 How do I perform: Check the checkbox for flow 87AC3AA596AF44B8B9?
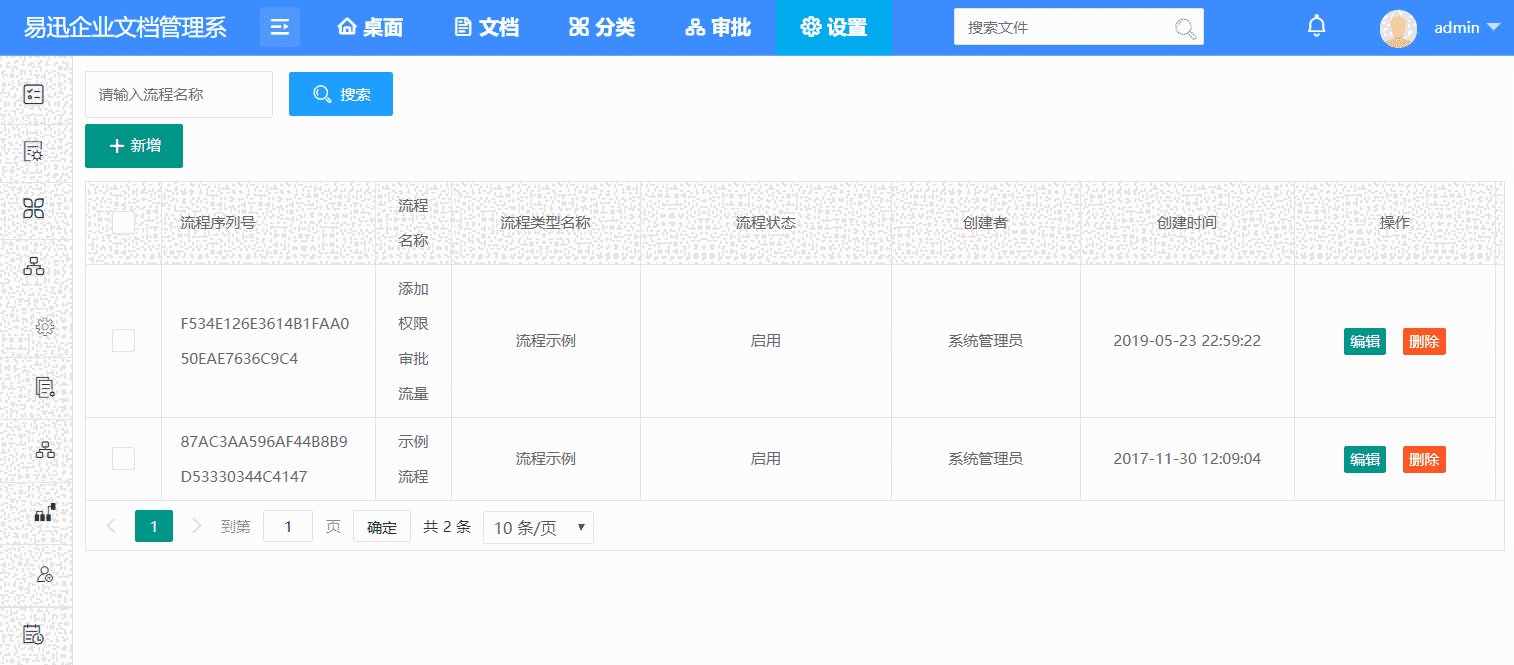coord(123,458)
